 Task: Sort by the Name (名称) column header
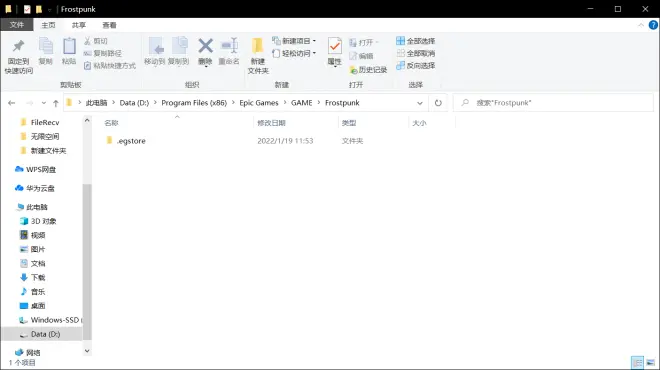pyautogui.click(x=111, y=123)
